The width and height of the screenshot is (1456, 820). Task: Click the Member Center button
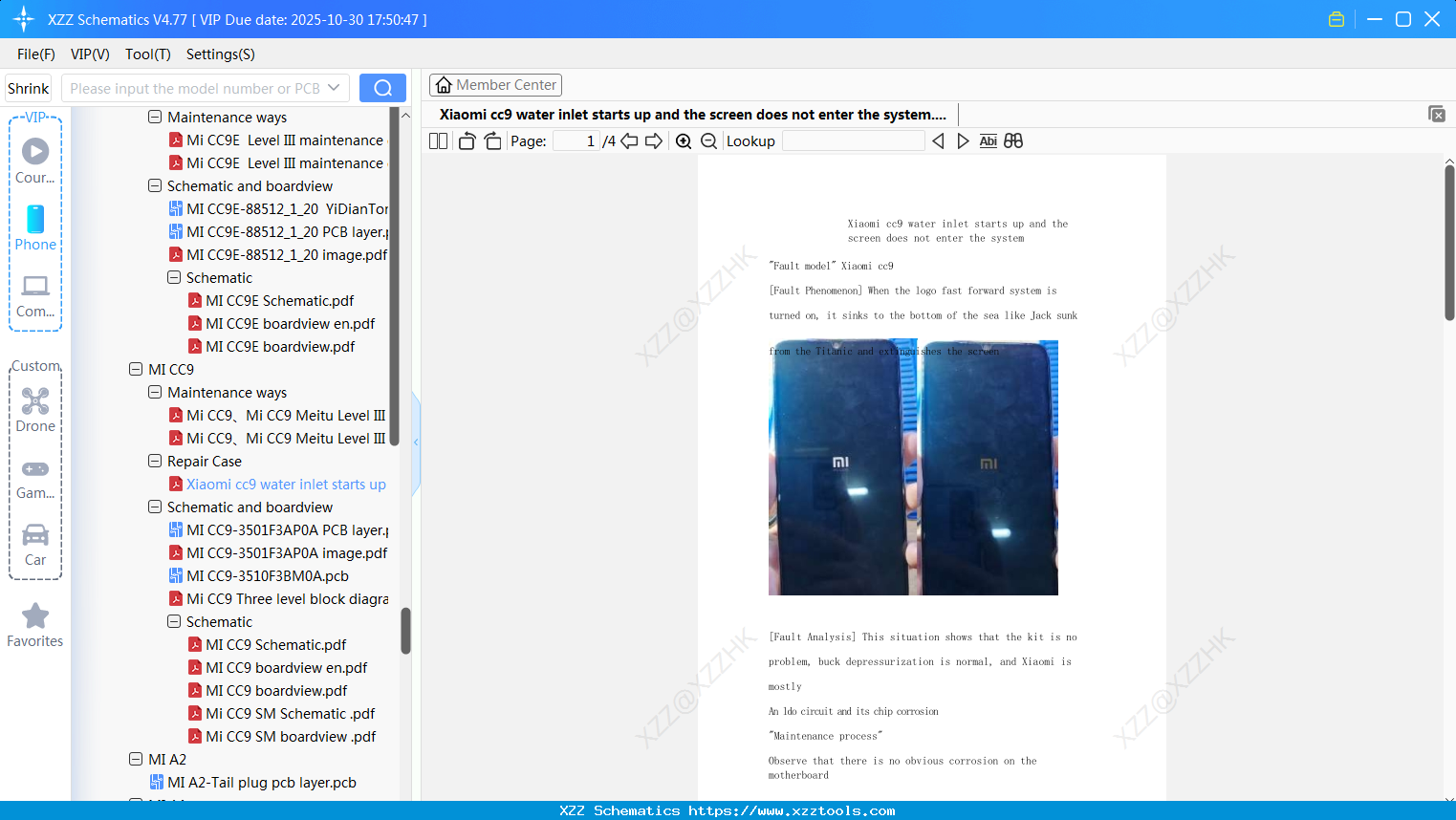(x=495, y=84)
